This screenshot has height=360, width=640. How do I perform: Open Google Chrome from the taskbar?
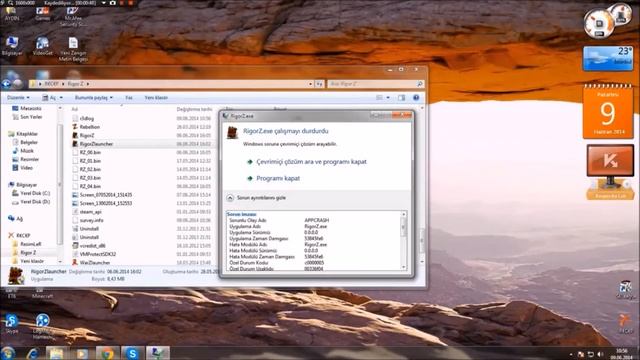click(x=107, y=353)
